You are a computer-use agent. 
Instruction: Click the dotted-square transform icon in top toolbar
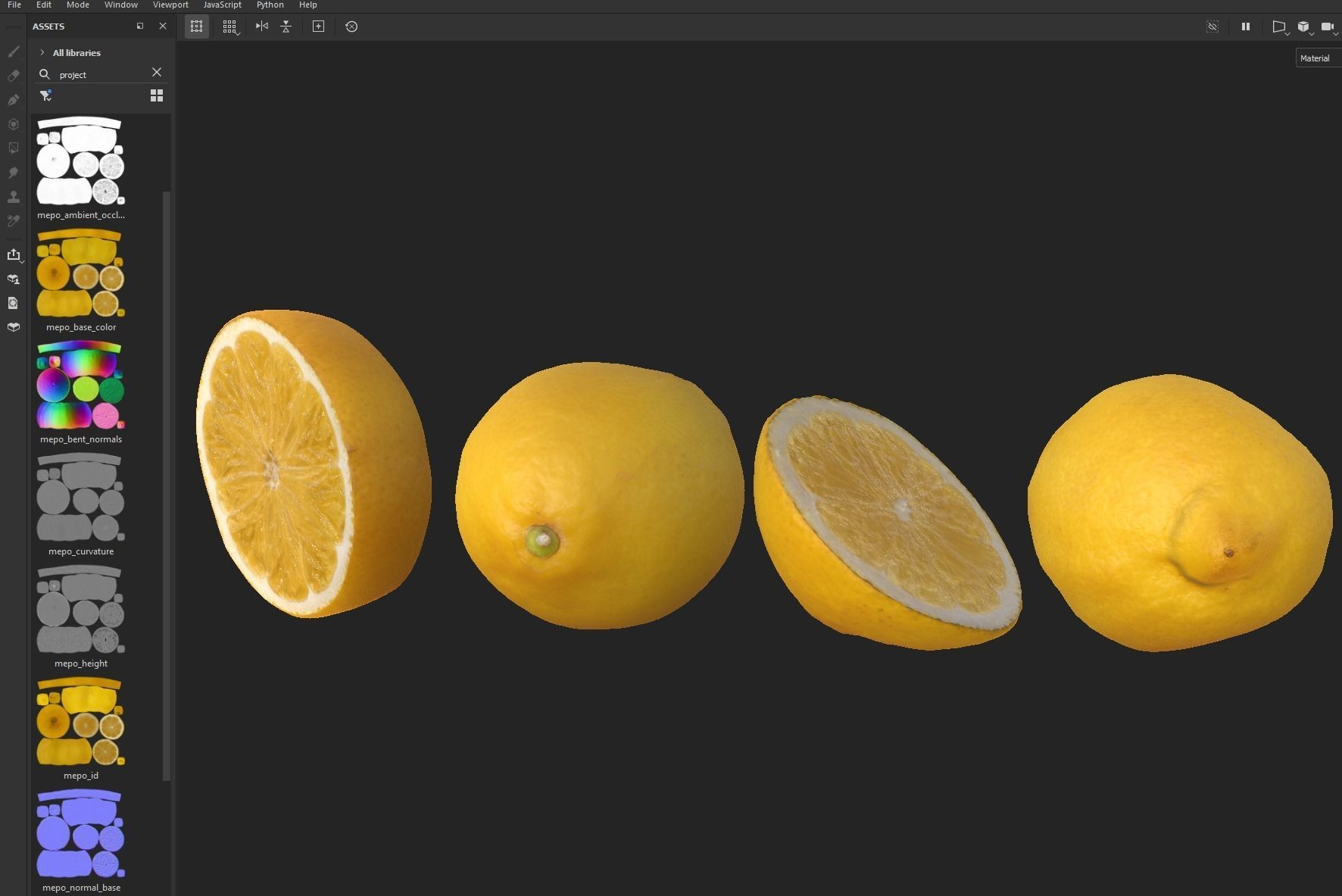197,27
